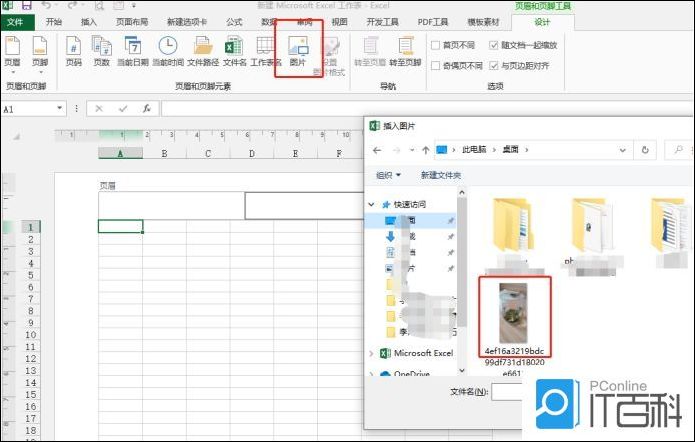Expand the Microsoft Excel tree node
Image resolution: width=695 pixels, height=442 pixels.
(x=371, y=353)
